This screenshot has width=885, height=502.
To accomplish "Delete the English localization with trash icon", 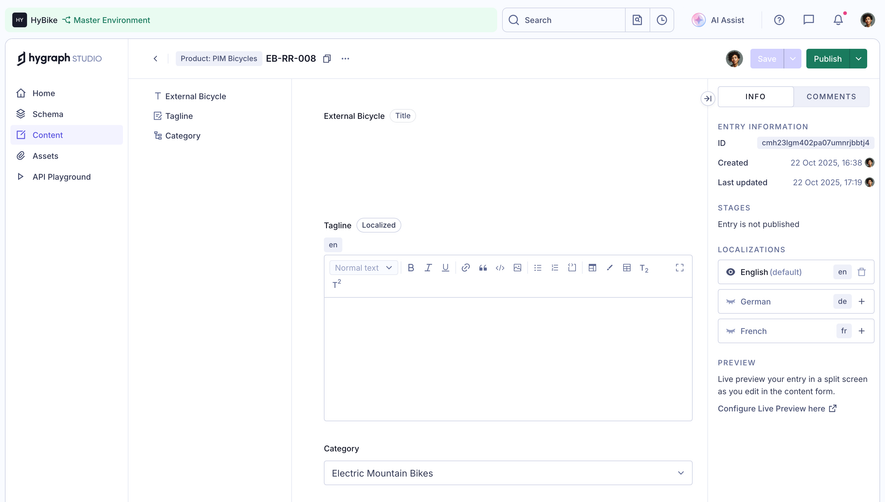I will (x=861, y=272).
